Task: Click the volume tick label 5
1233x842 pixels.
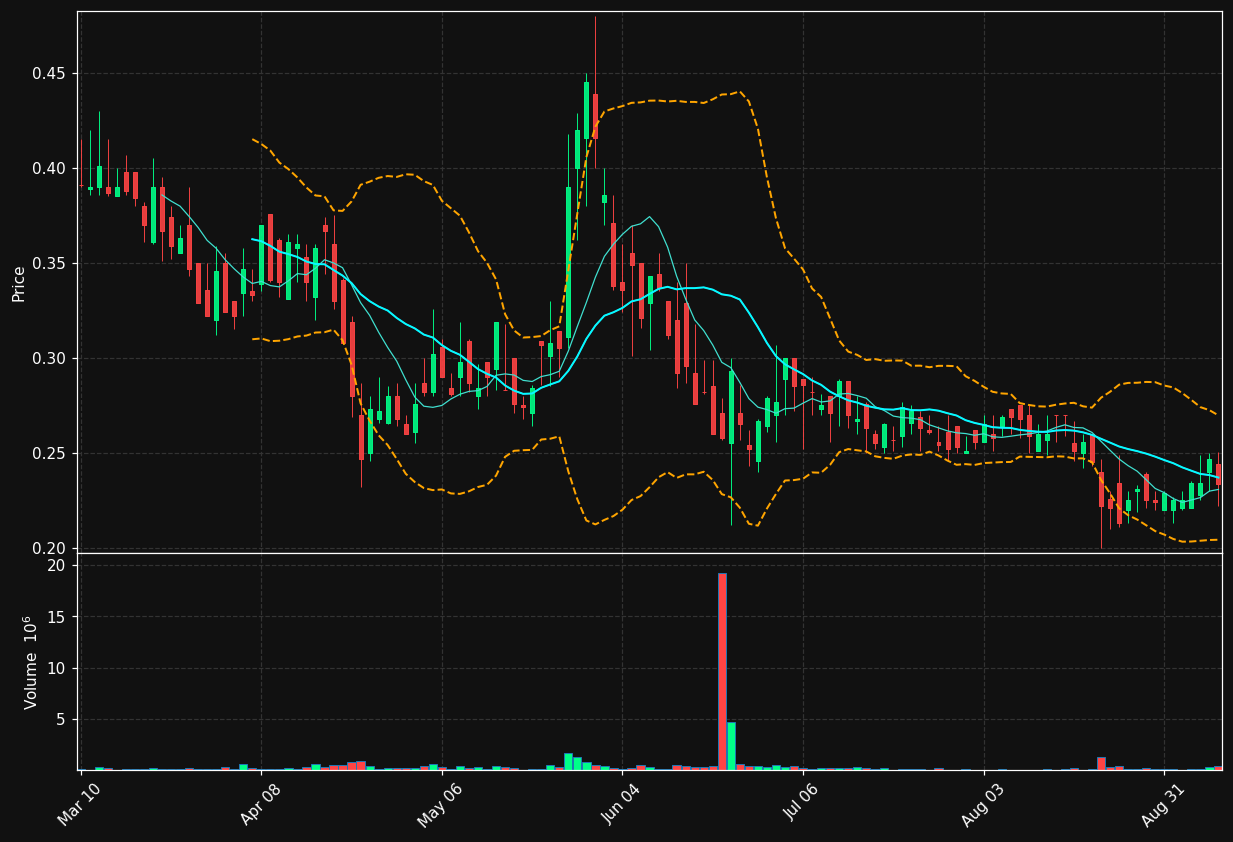Action: click(60, 719)
